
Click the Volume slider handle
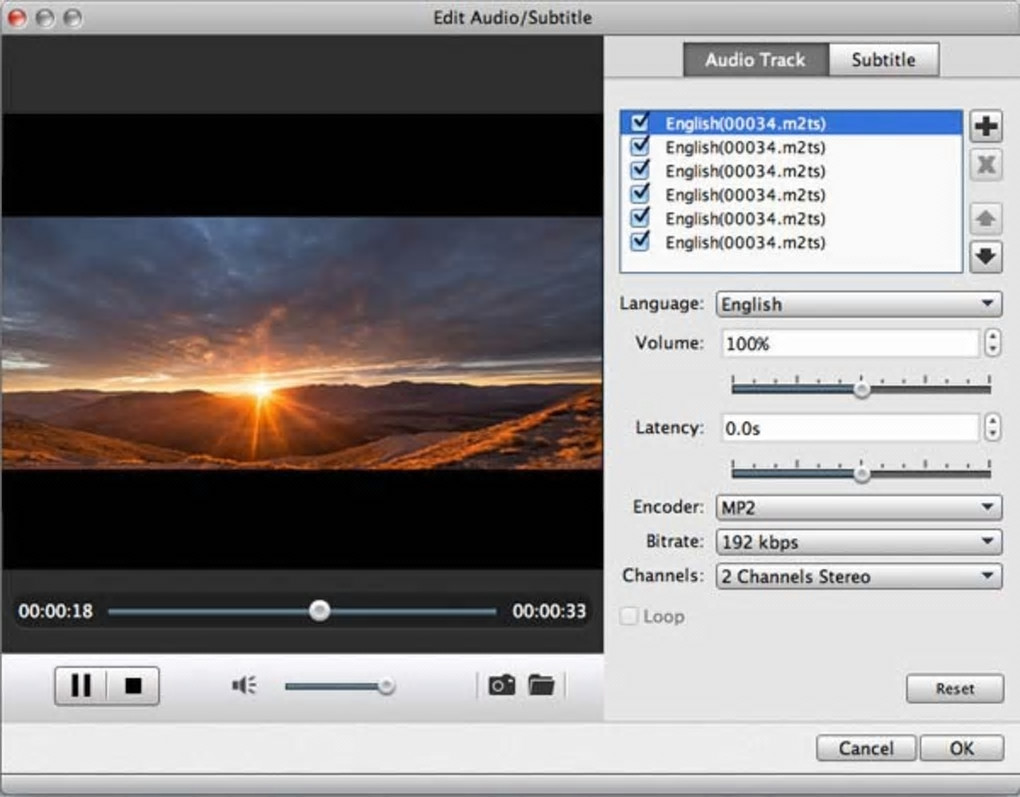click(x=862, y=390)
